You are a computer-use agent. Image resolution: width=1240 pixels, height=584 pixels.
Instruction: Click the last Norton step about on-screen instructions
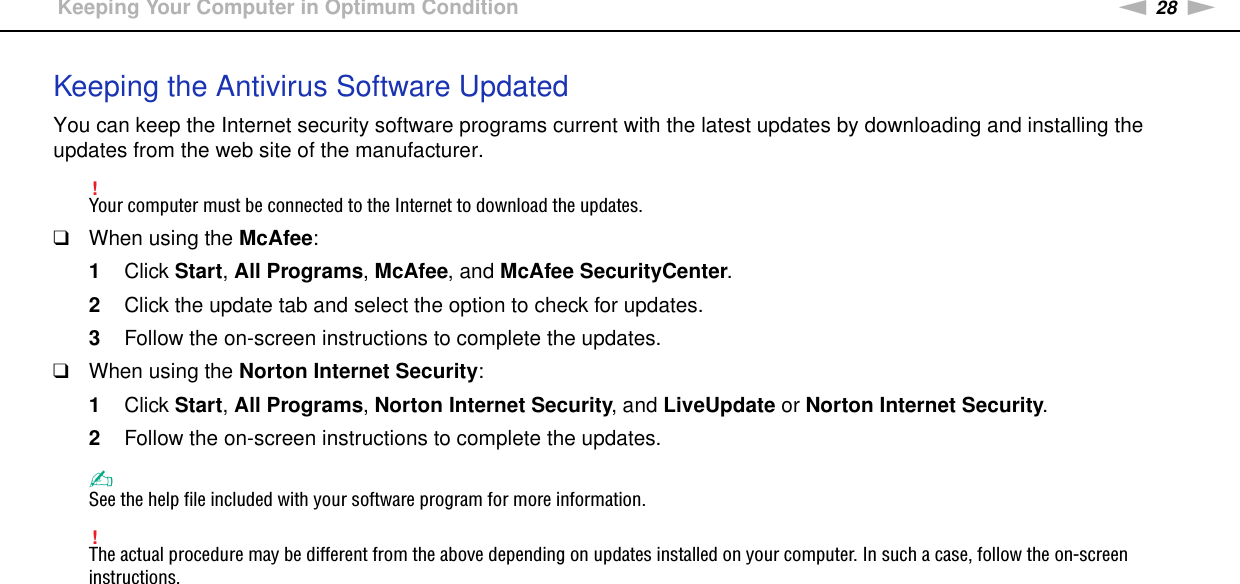392,438
